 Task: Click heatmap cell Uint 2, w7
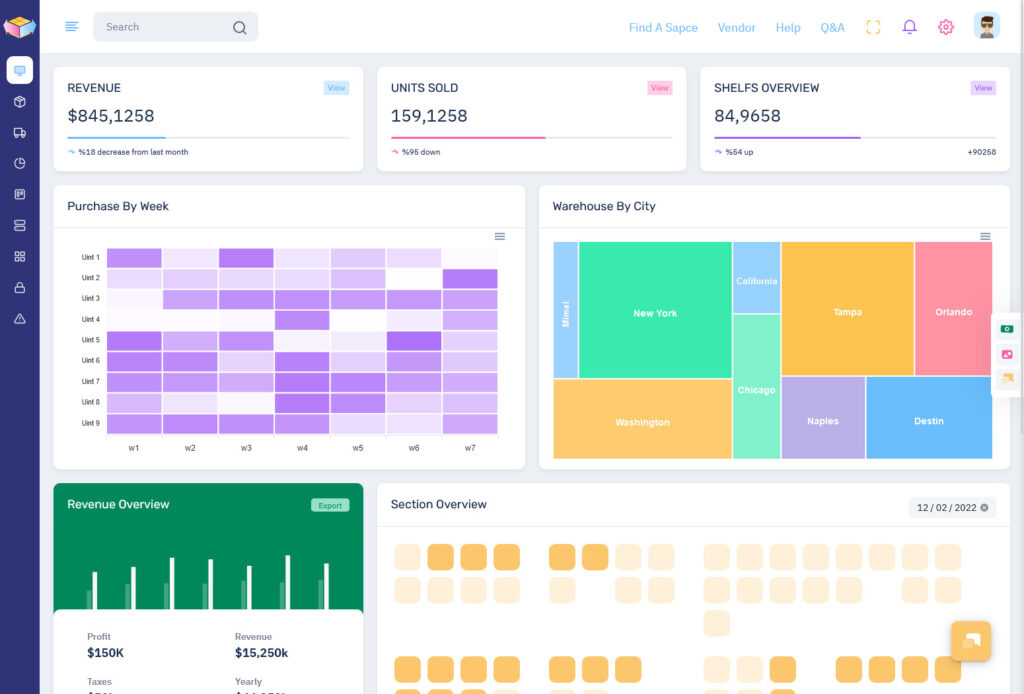[470, 279]
